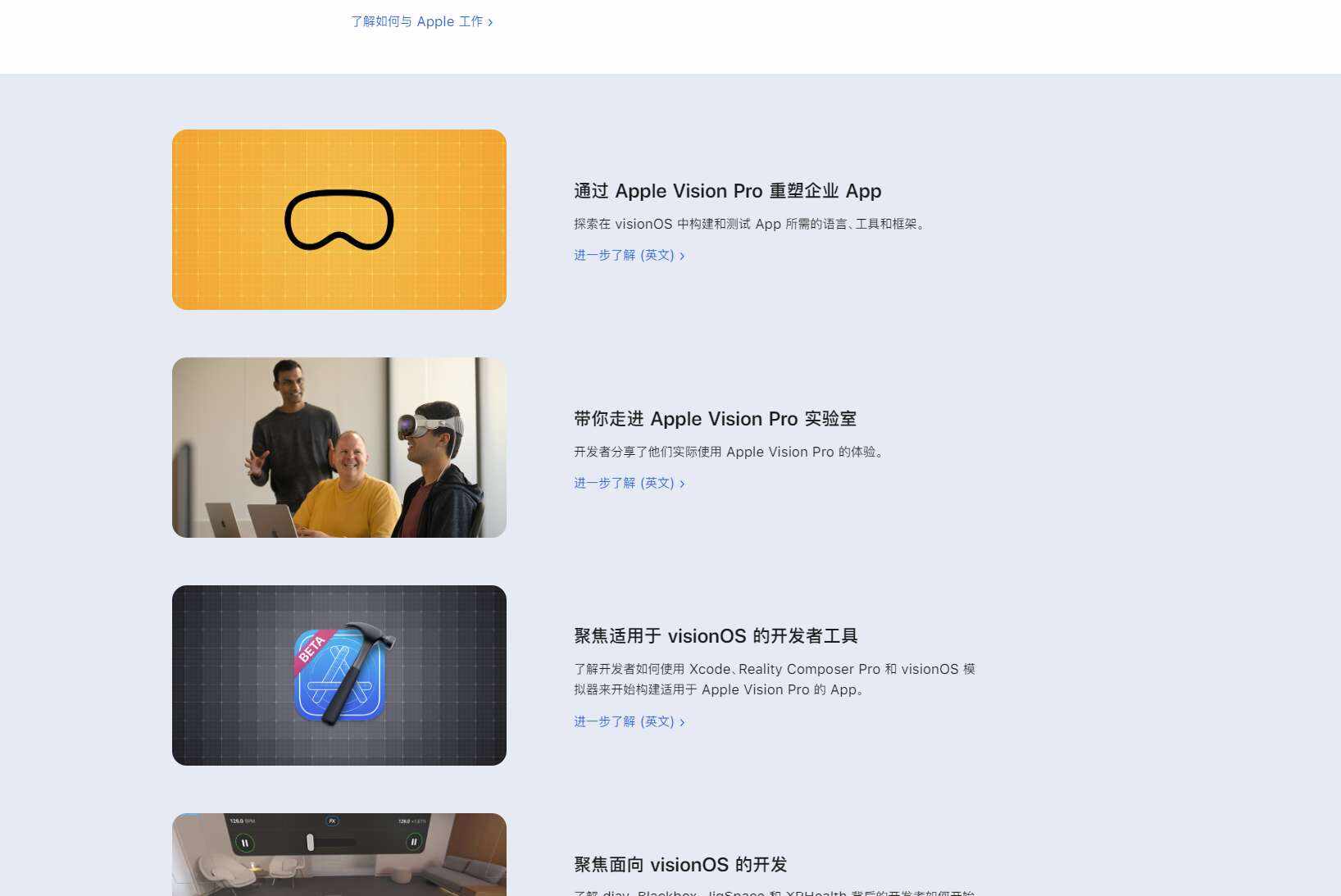Image resolution: width=1341 pixels, height=896 pixels.
Task: Click the left 126.0 BPM readout
Action: (242, 821)
